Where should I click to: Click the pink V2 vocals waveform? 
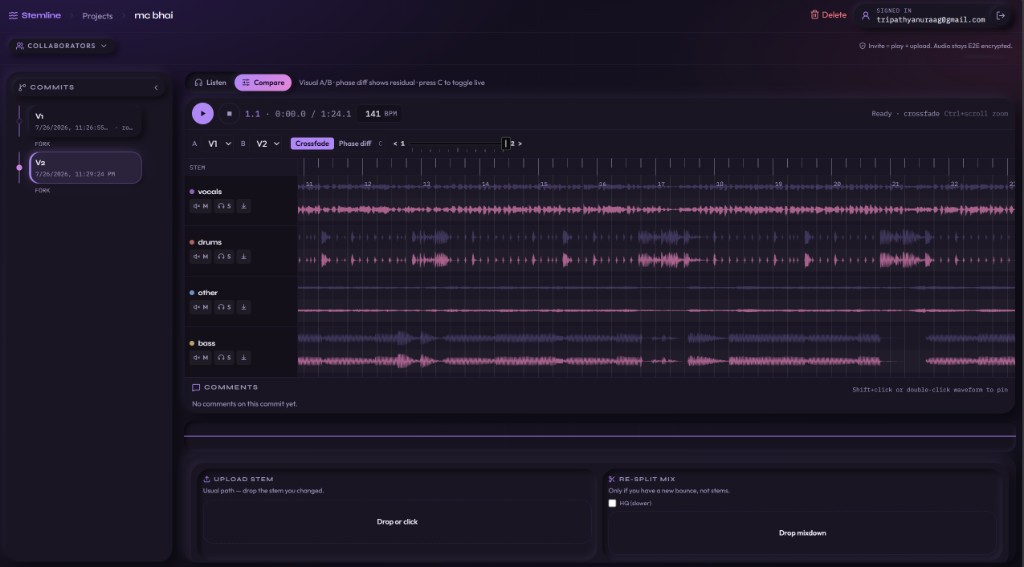(x=656, y=210)
